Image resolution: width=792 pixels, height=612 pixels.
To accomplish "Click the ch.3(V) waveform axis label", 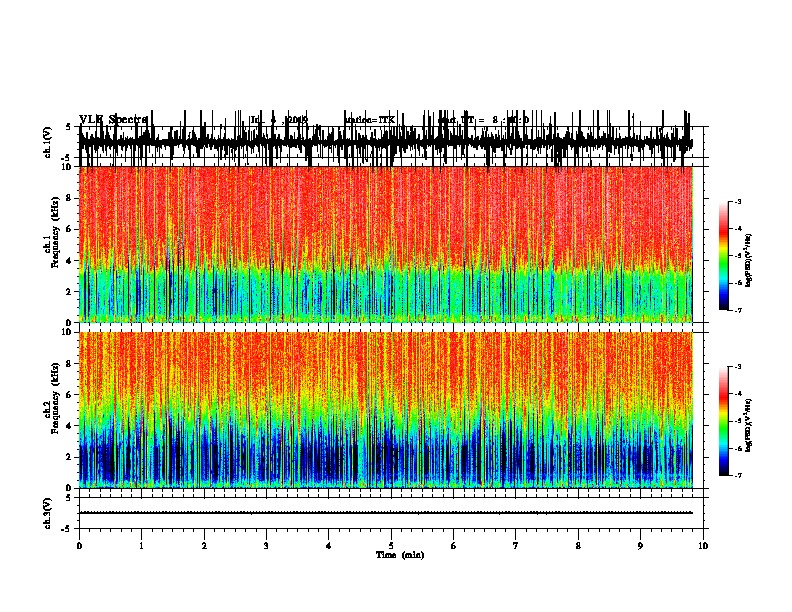I will [x=48, y=513].
